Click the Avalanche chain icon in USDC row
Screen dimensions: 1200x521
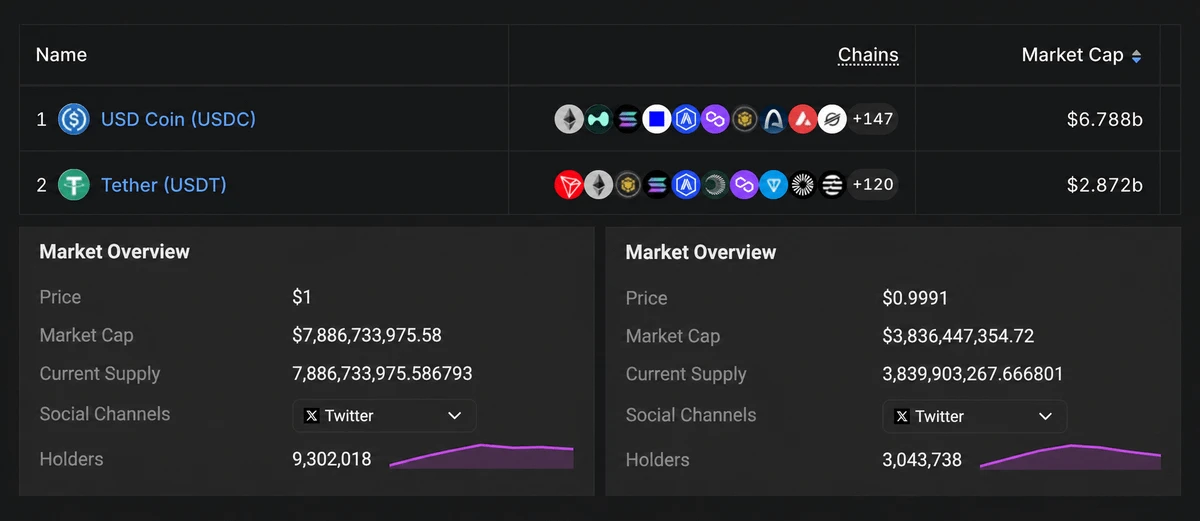[x=803, y=120]
